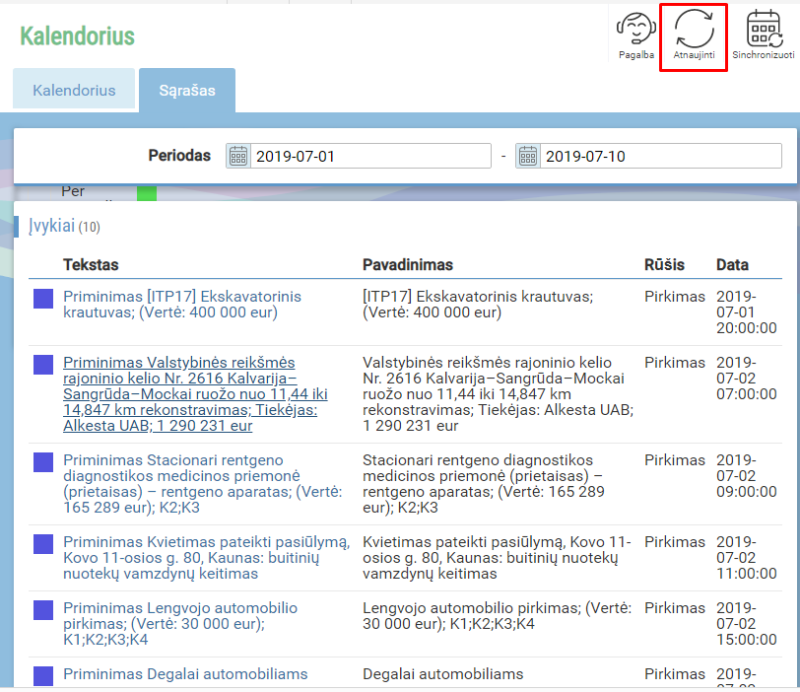Click the Data column header
Image resolution: width=800 pixels, height=692 pixels.
(x=732, y=265)
